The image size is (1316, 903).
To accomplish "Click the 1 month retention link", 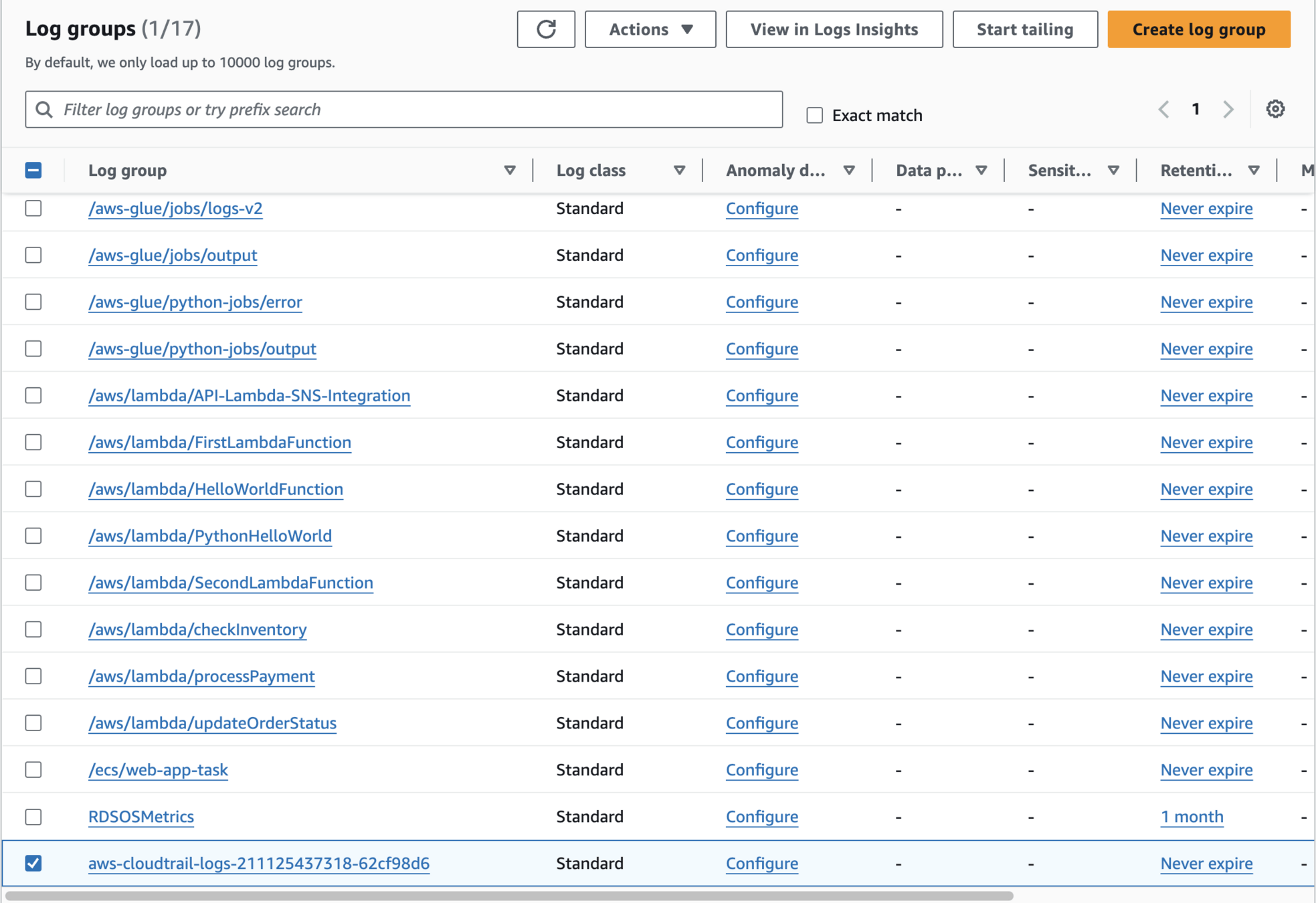I will pos(1192,817).
